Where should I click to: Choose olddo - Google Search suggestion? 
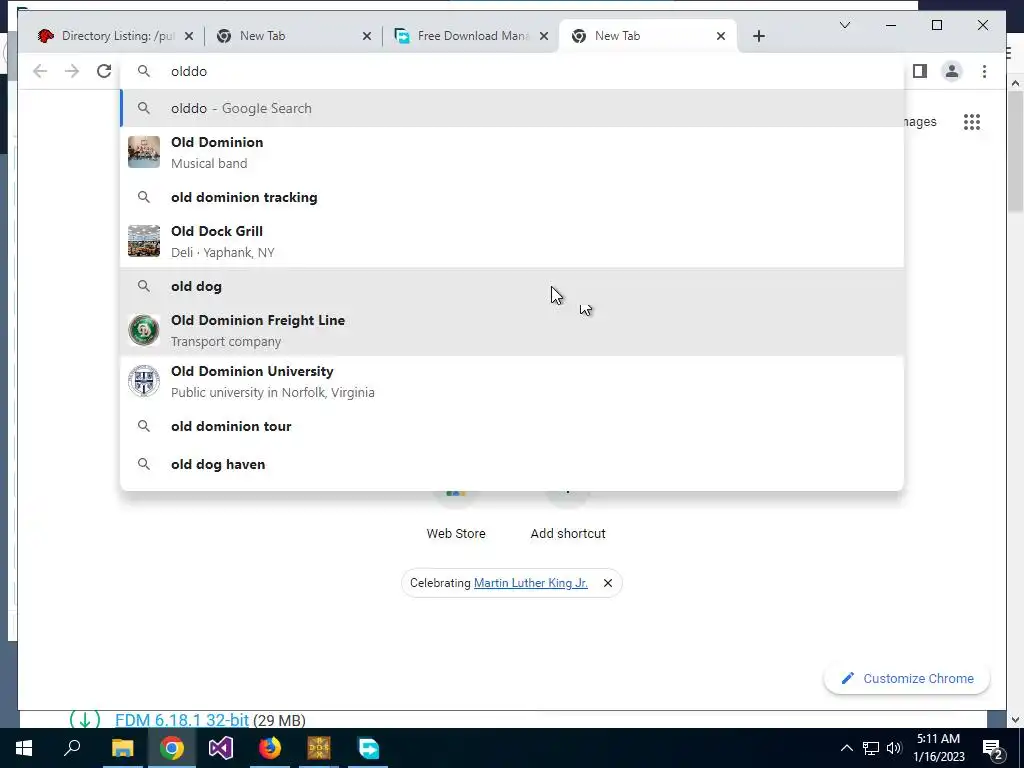click(x=512, y=108)
